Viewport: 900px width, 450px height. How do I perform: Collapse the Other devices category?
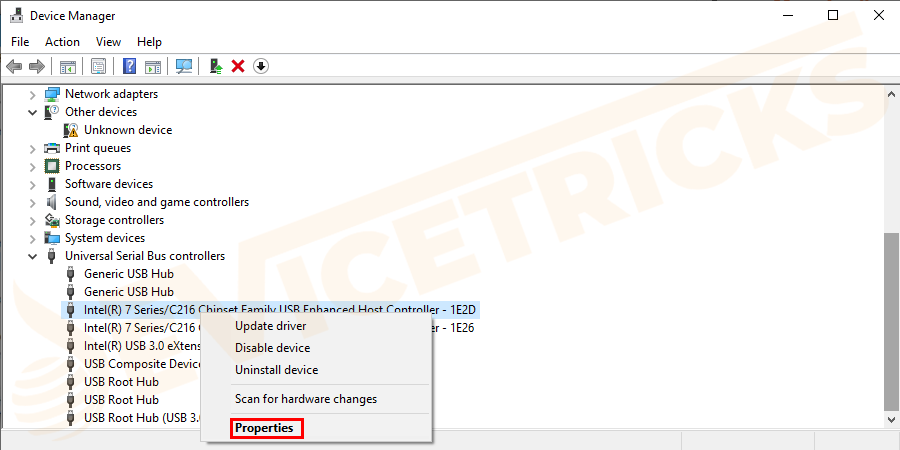(33, 112)
